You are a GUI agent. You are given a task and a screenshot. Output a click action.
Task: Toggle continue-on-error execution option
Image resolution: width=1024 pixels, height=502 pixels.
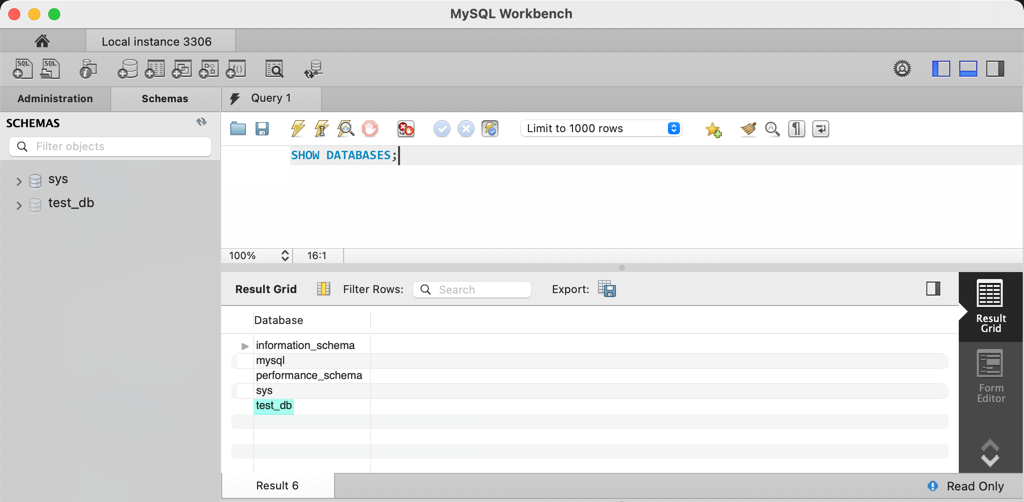coord(406,129)
